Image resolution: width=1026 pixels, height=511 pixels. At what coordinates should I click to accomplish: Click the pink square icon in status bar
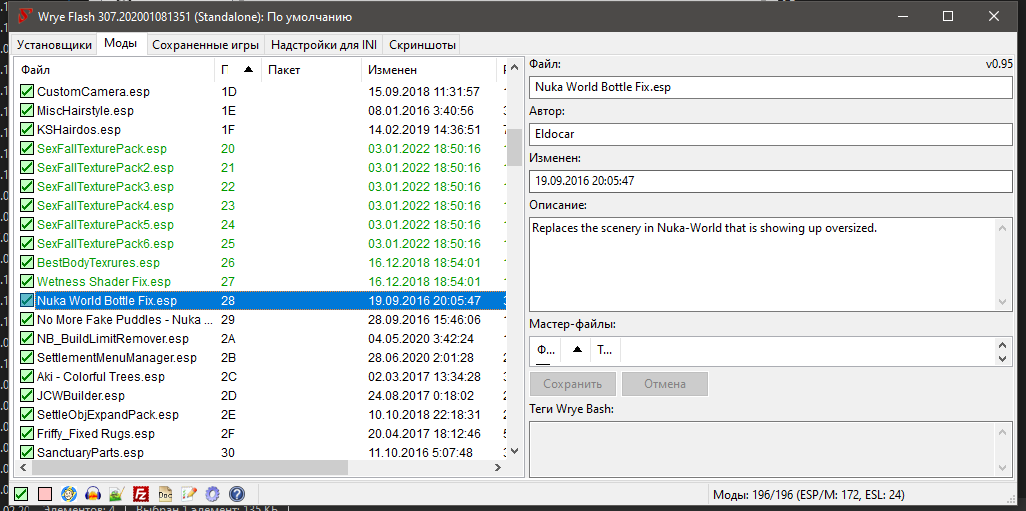[45, 493]
